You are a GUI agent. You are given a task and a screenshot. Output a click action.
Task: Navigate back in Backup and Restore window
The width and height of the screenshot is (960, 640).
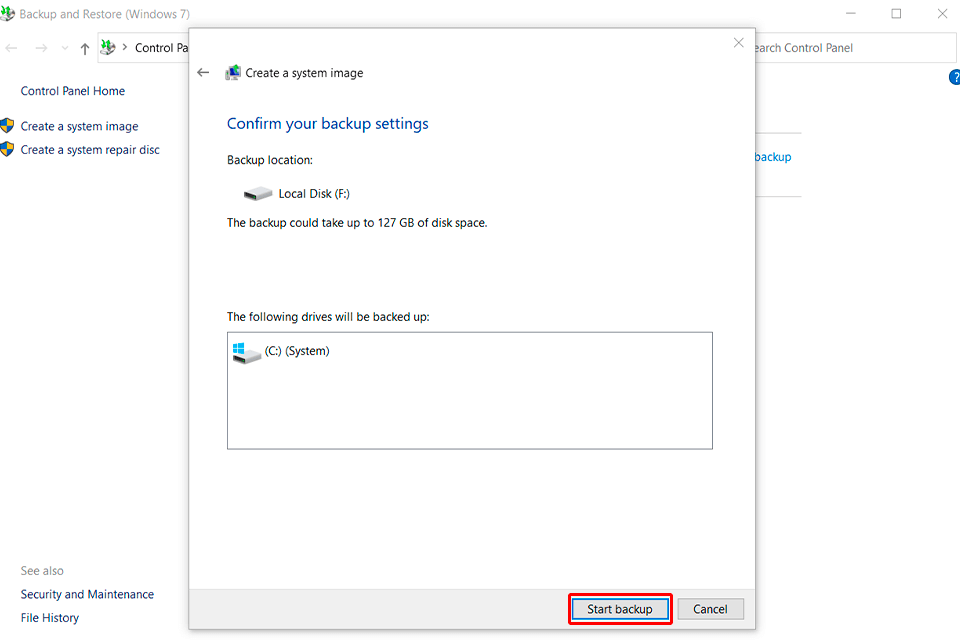(x=12, y=48)
